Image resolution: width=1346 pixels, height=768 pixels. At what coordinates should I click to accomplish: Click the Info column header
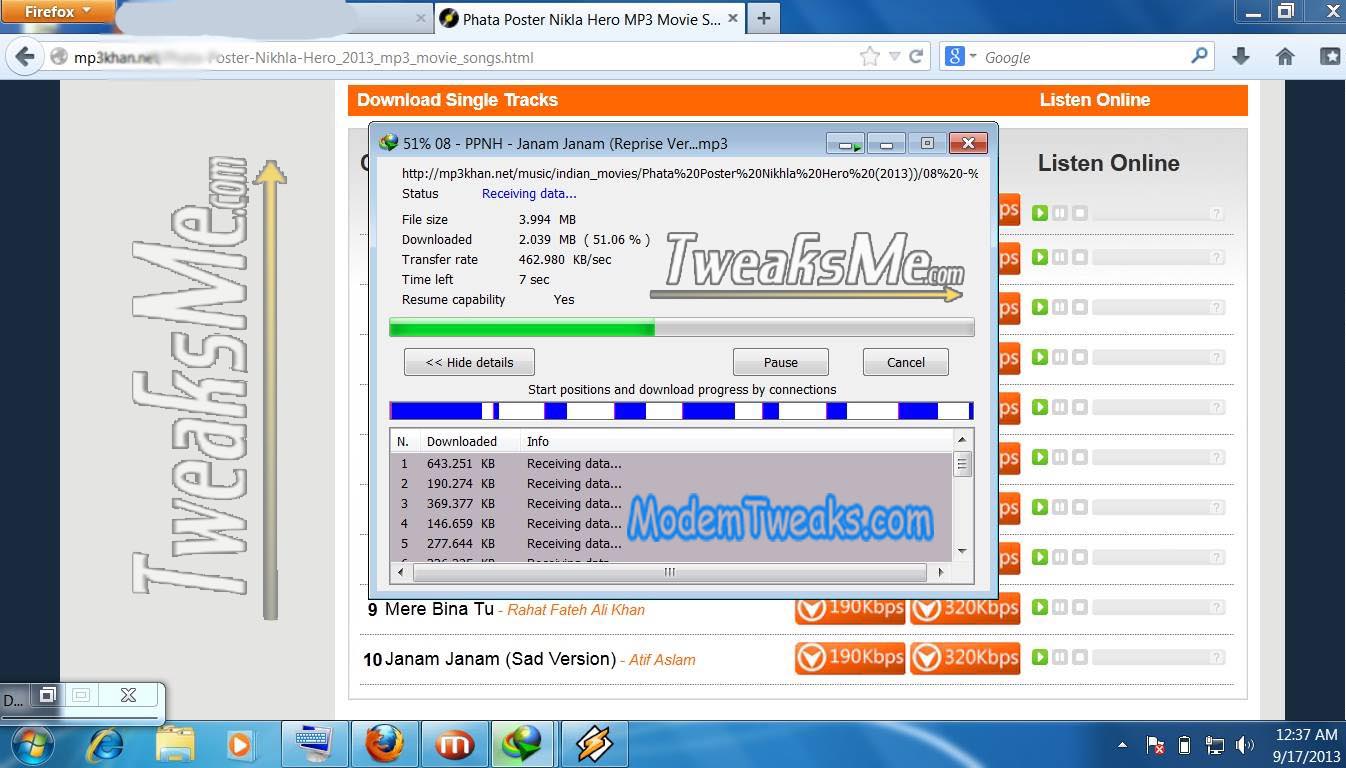[736, 441]
